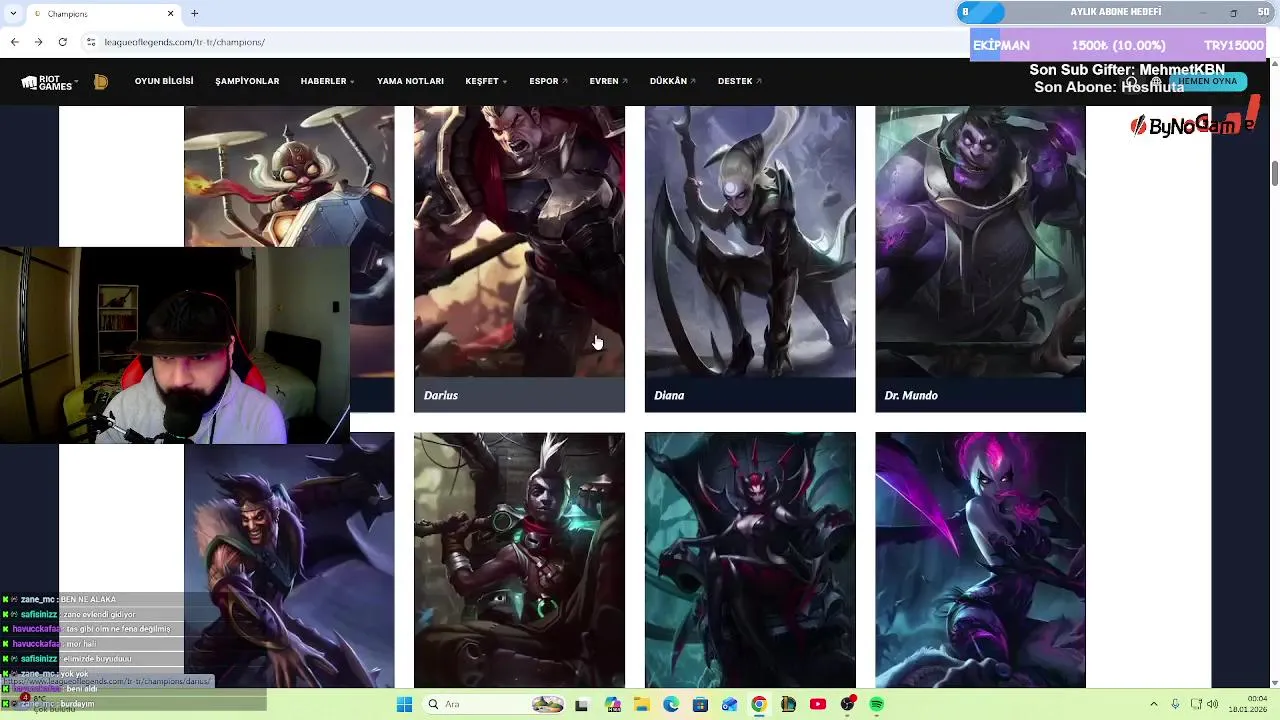Click the volume speaker tray icon

click(x=1213, y=705)
